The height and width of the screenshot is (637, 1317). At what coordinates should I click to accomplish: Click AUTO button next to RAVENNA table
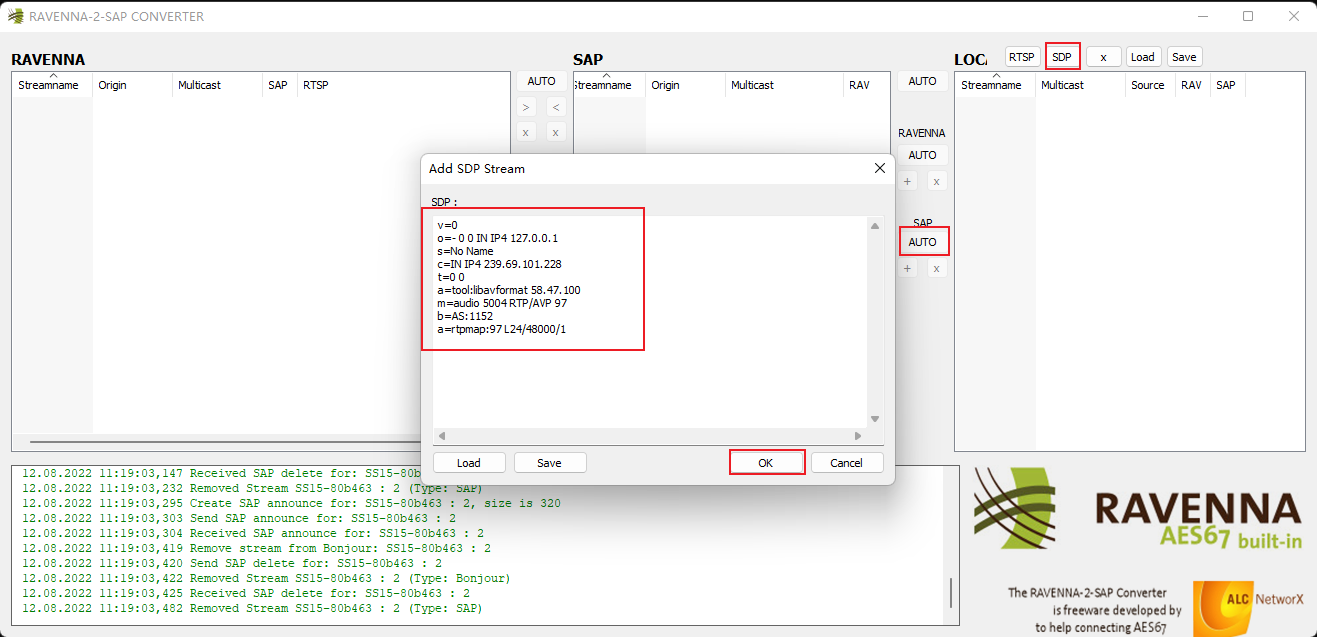point(541,81)
